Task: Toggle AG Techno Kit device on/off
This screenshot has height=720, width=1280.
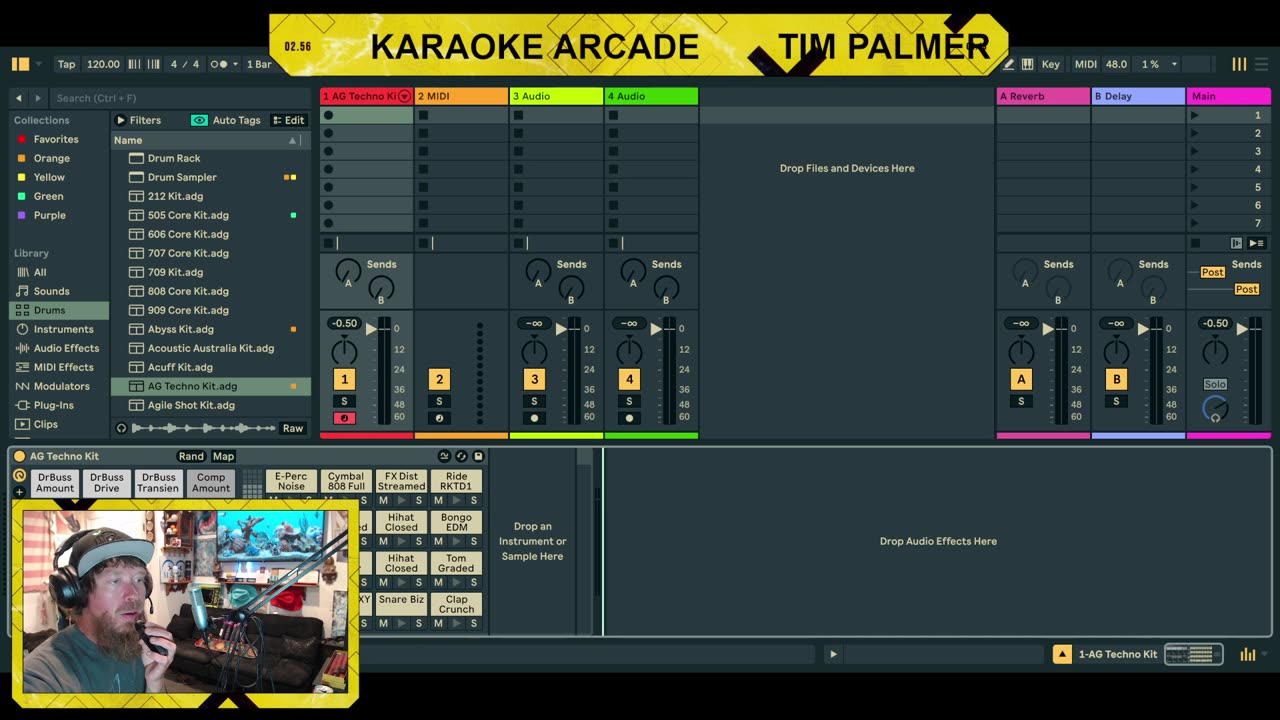Action: pos(19,456)
